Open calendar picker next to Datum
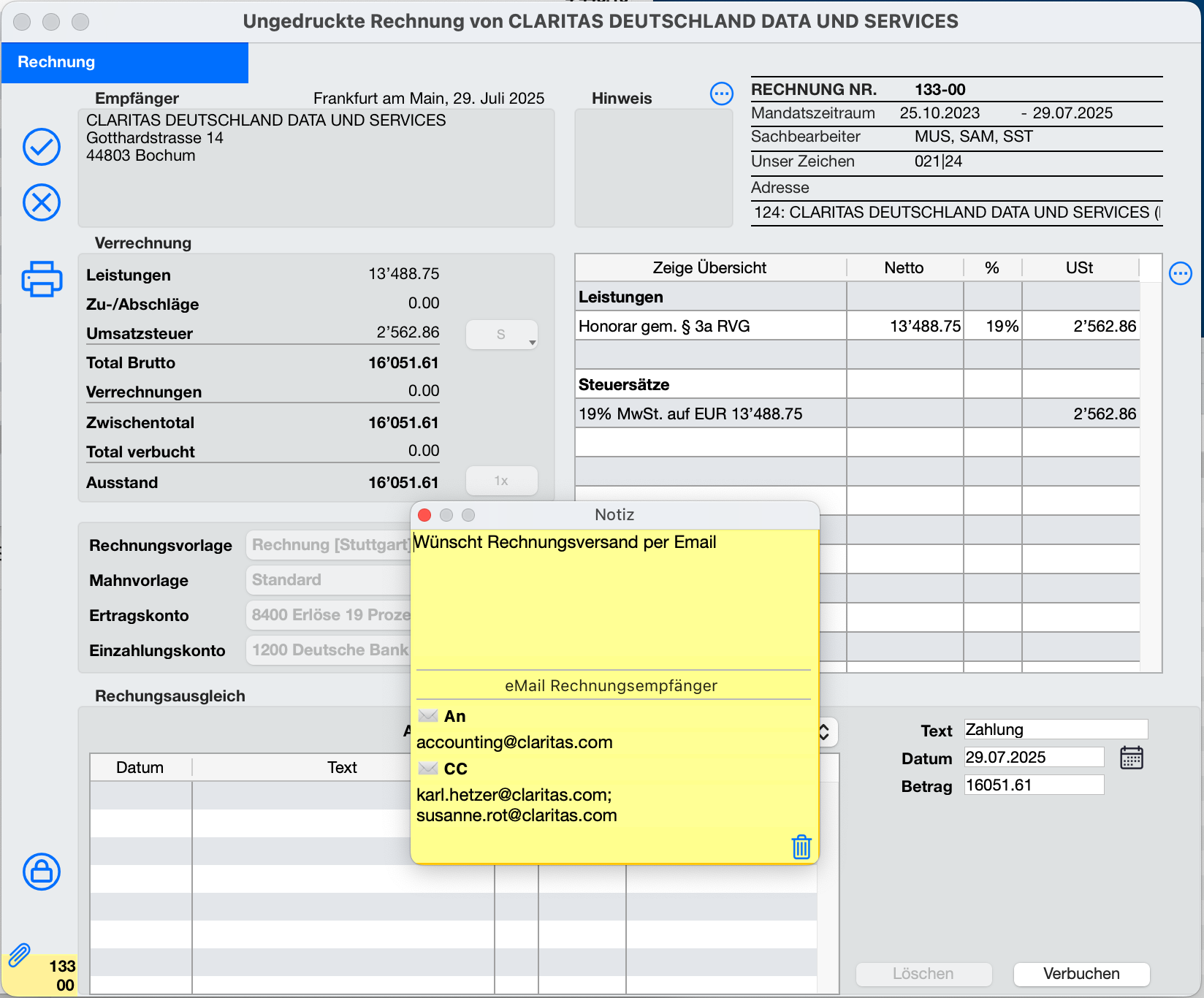This screenshot has width=1204, height=998. point(1132,758)
